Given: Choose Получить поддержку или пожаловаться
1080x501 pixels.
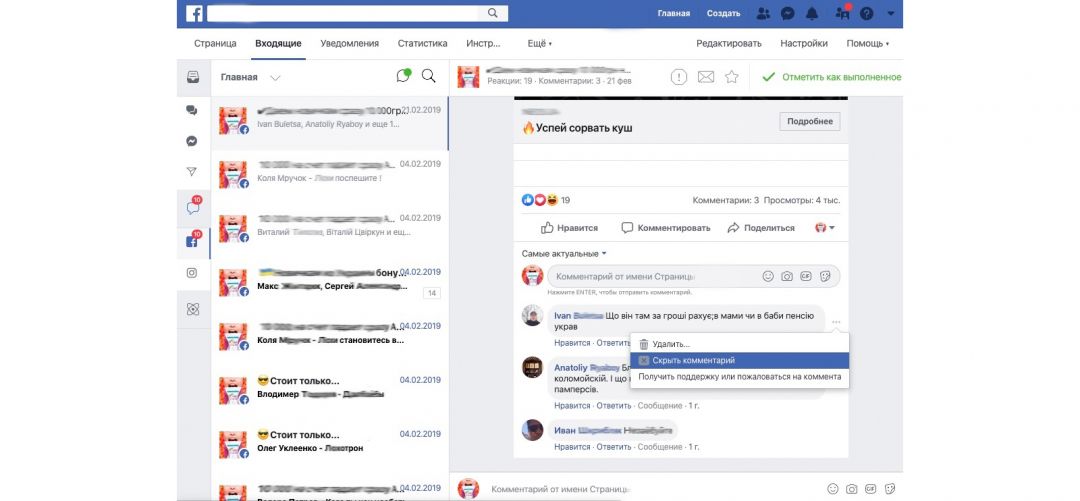Looking at the screenshot, I should tap(739, 377).
